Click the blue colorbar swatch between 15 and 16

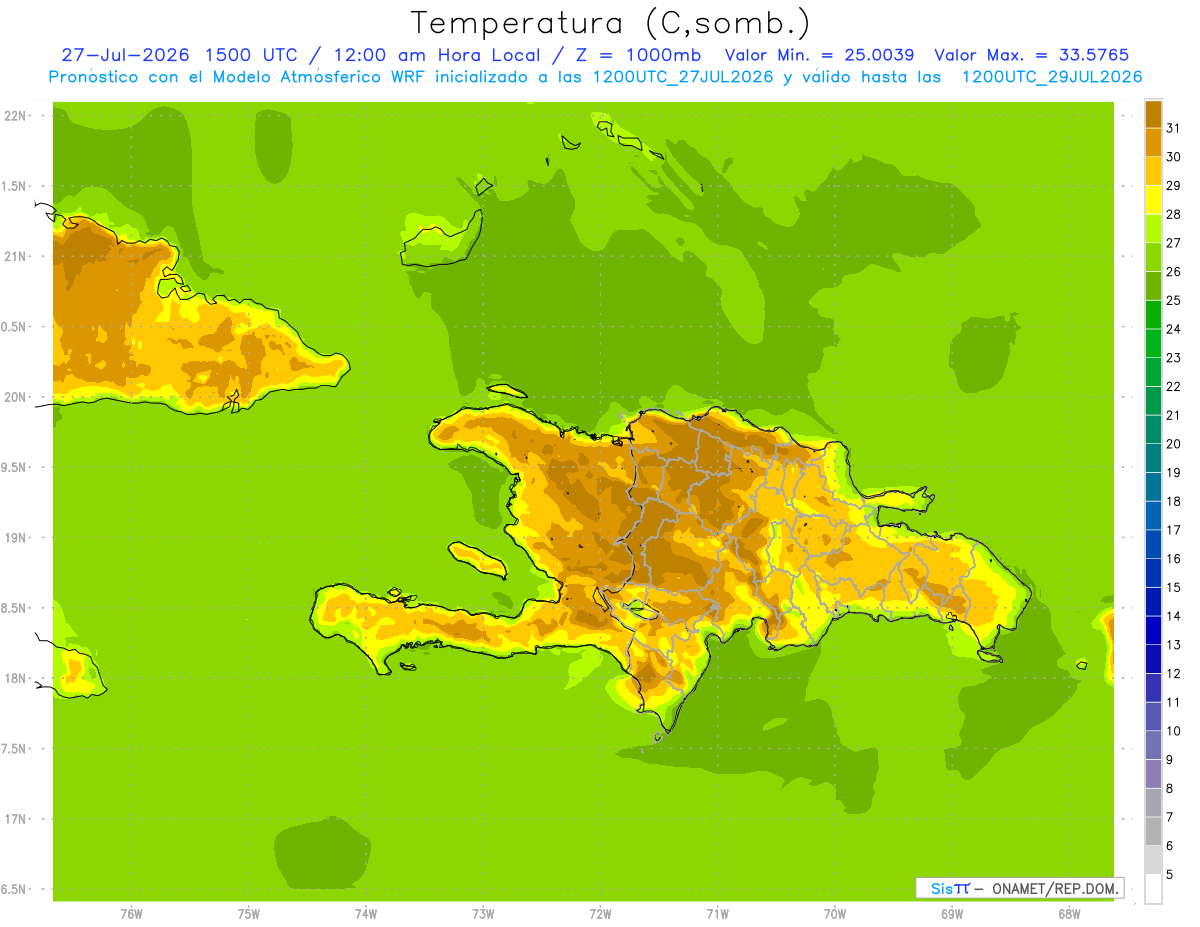tap(1153, 573)
